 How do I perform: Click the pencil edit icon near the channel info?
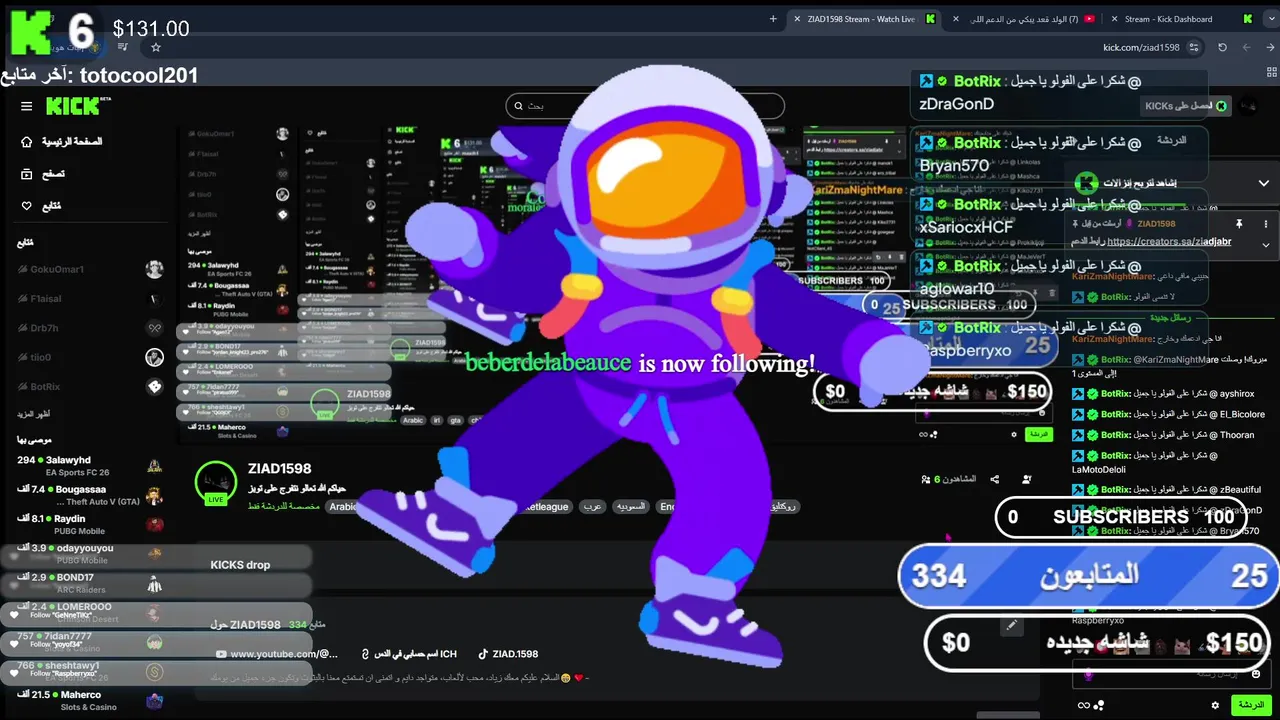1012,625
